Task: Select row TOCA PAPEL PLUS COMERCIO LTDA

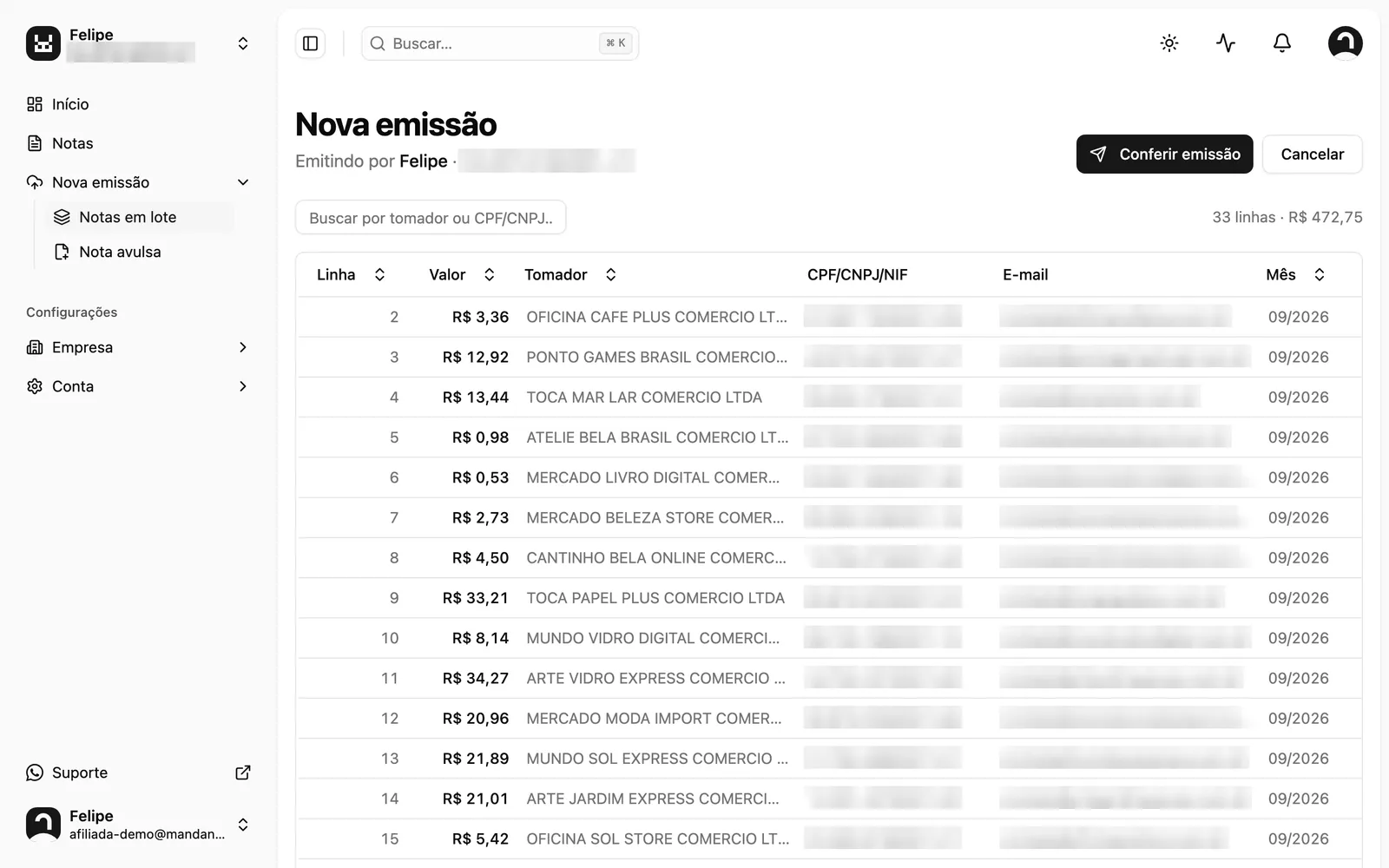Action: pyautogui.click(x=829, y=598)
